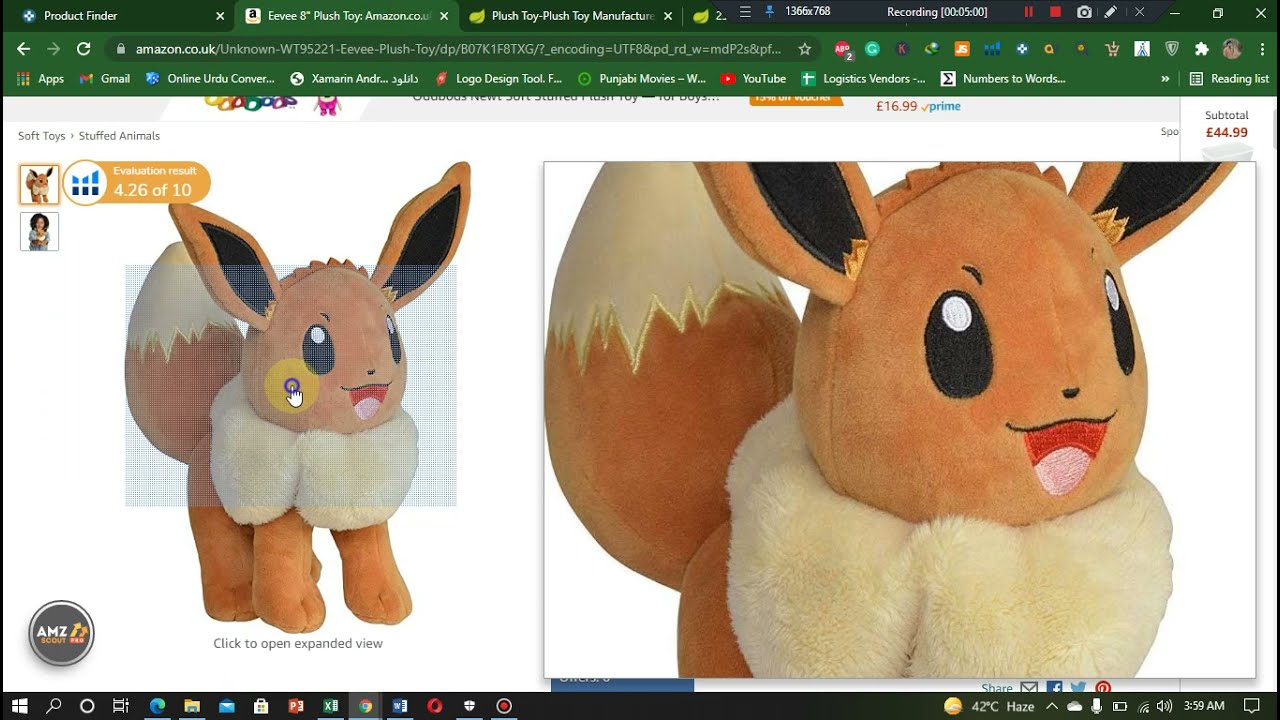The width and height of the screenshot is (1280, 720).
Task: Click the Amazon URL address bar
Action: pos(458,49)
